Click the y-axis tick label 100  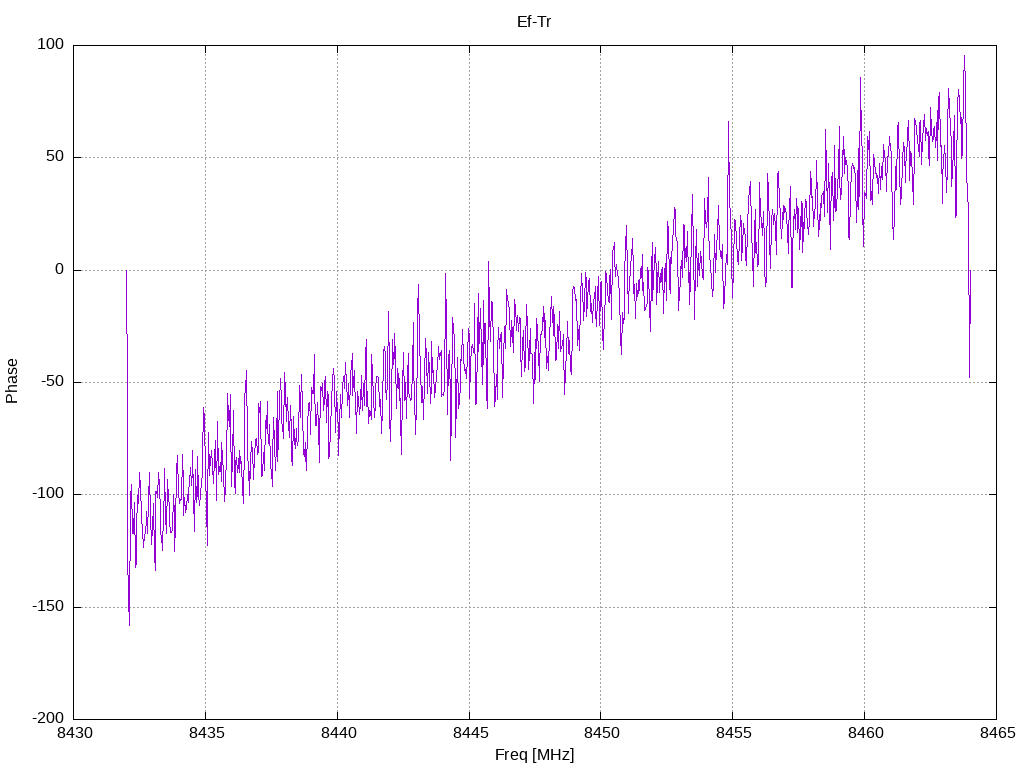click(x=50, y=44)
